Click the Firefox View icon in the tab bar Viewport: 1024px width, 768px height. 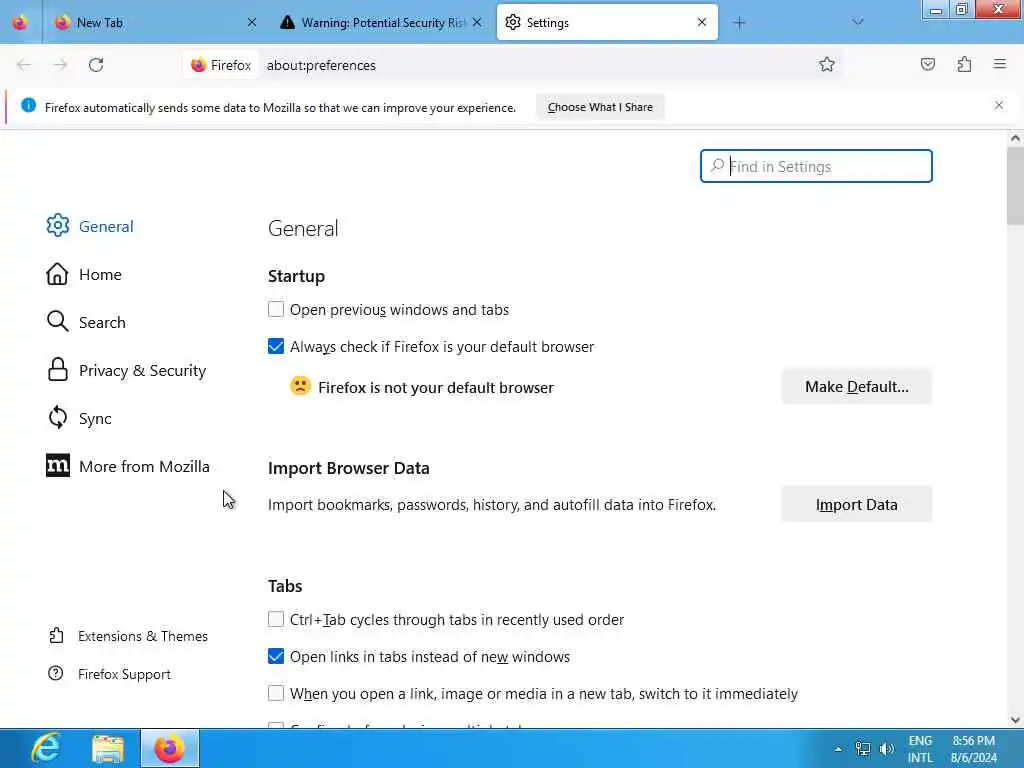point(20,22)
